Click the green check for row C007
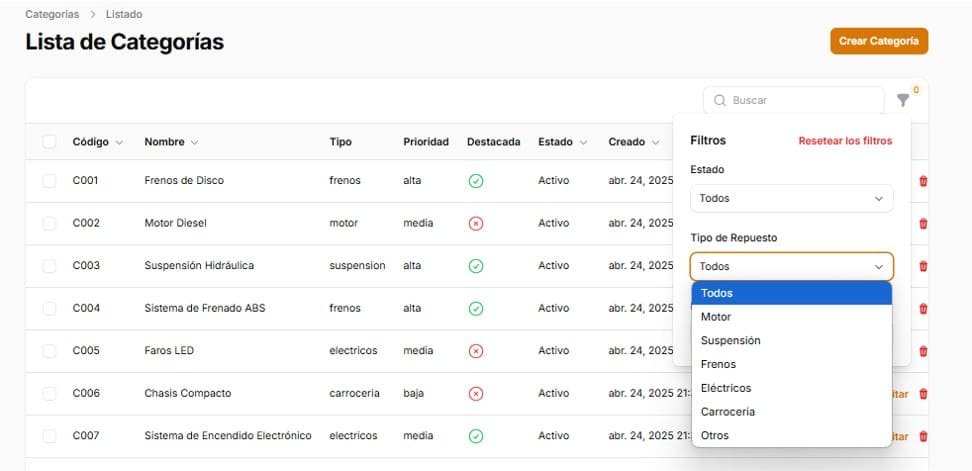972x471 pixels. (475, 436)
